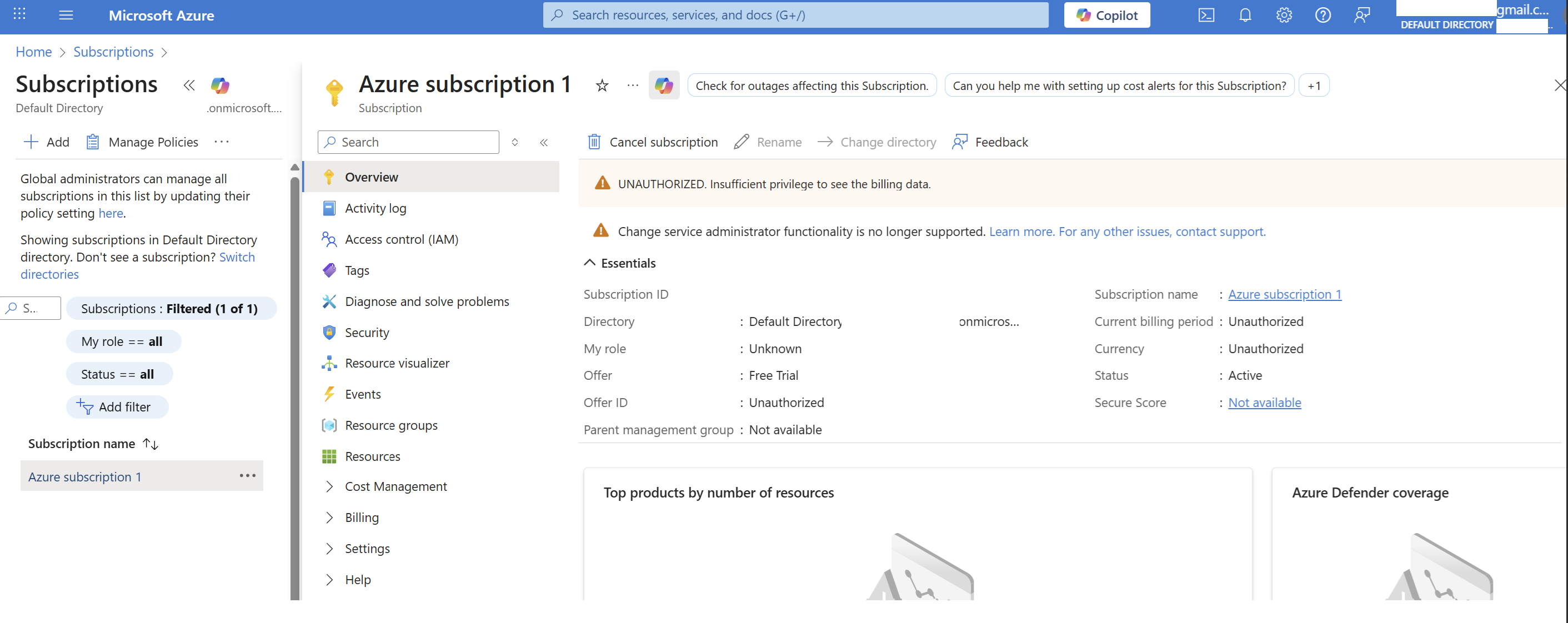The image size is (1568, 623).
Task: Click the Cancel subscription trash icon
Action: point(594,142)
